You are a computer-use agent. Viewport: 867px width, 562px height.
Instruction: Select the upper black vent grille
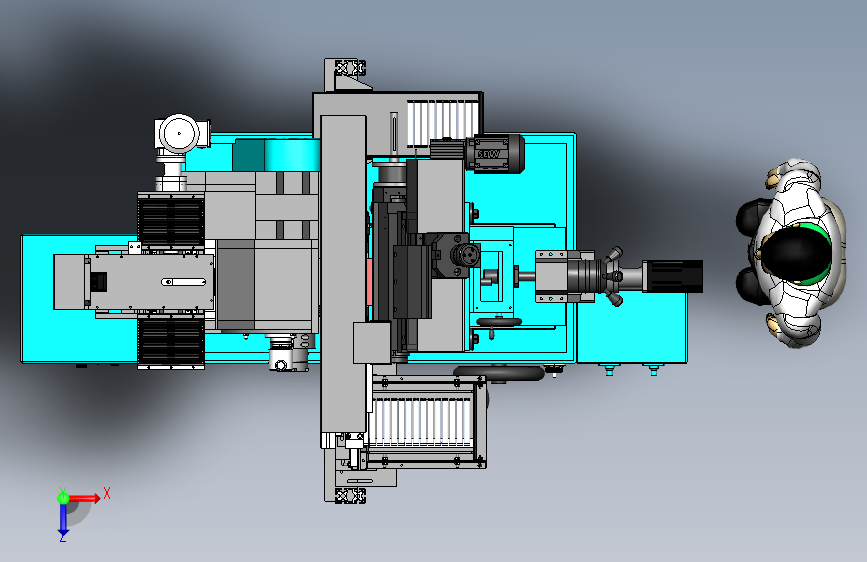point(171,221)
